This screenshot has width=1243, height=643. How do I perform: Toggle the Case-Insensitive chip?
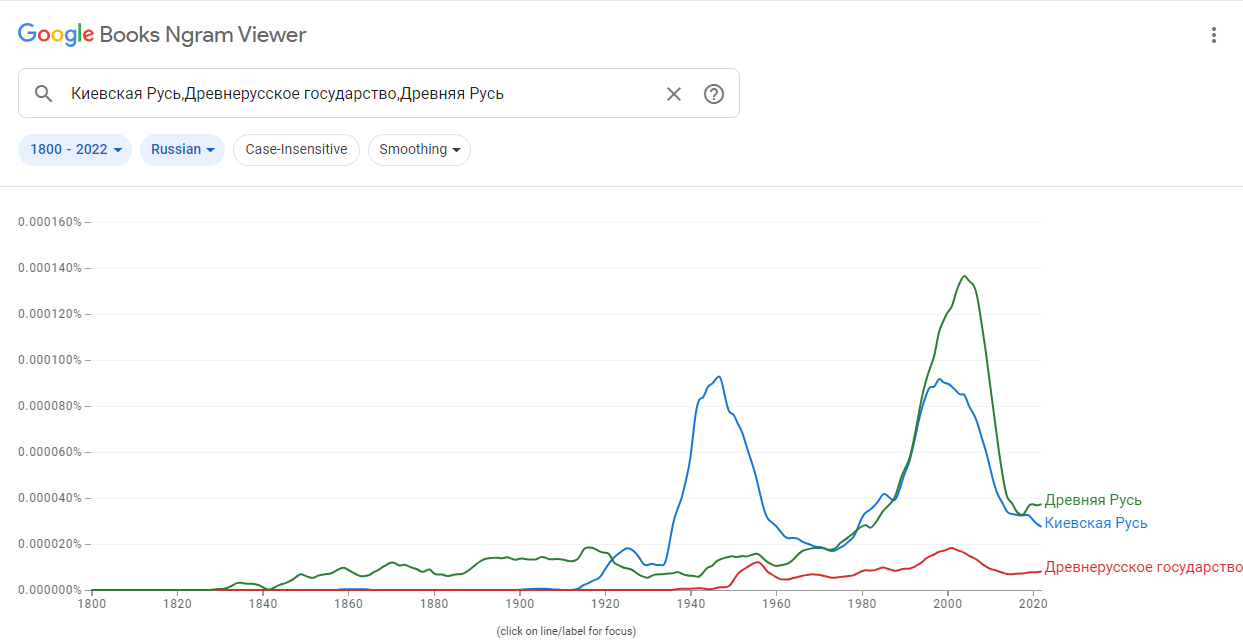(296, 150)
